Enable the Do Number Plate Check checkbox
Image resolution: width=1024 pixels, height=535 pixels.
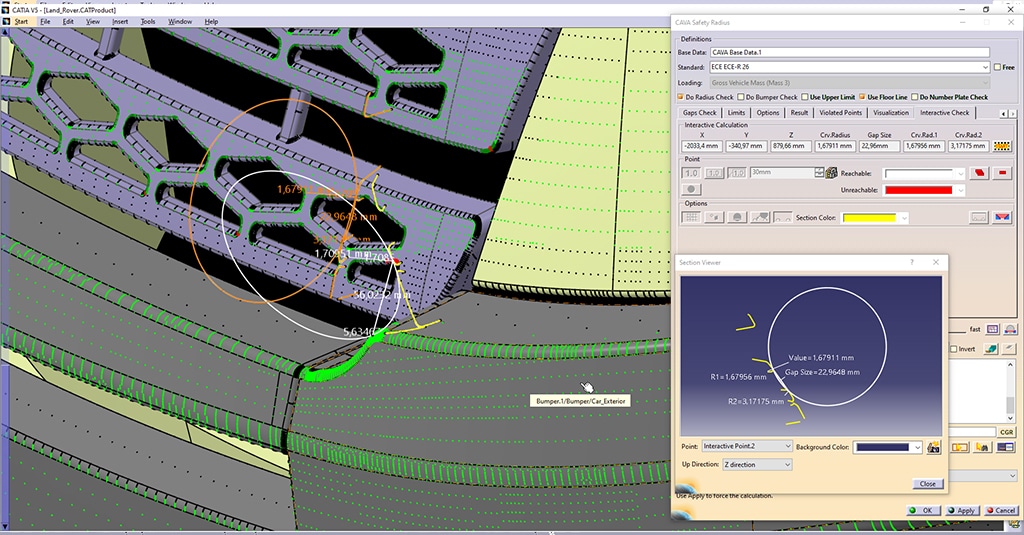(915, 97)
